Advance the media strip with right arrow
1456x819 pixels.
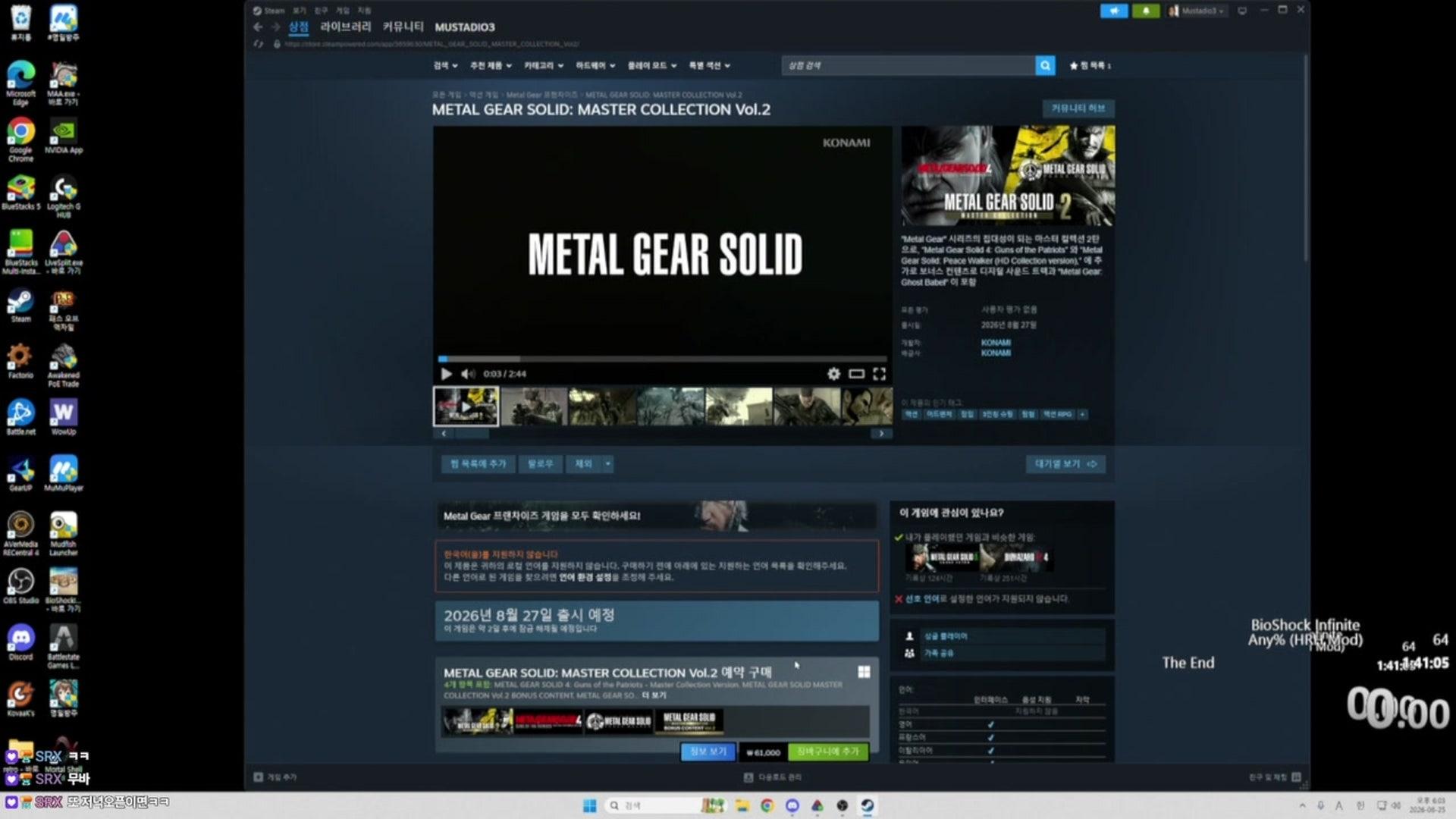click(x=881, y=434)
